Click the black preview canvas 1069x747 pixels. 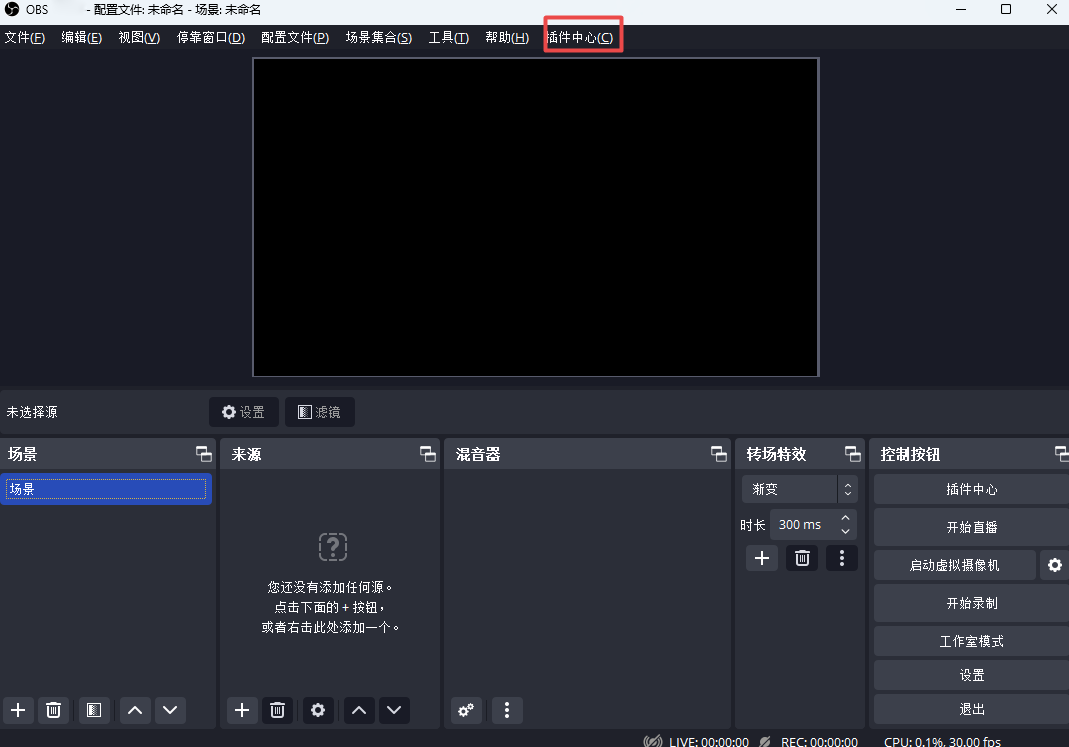click(536, 217)
